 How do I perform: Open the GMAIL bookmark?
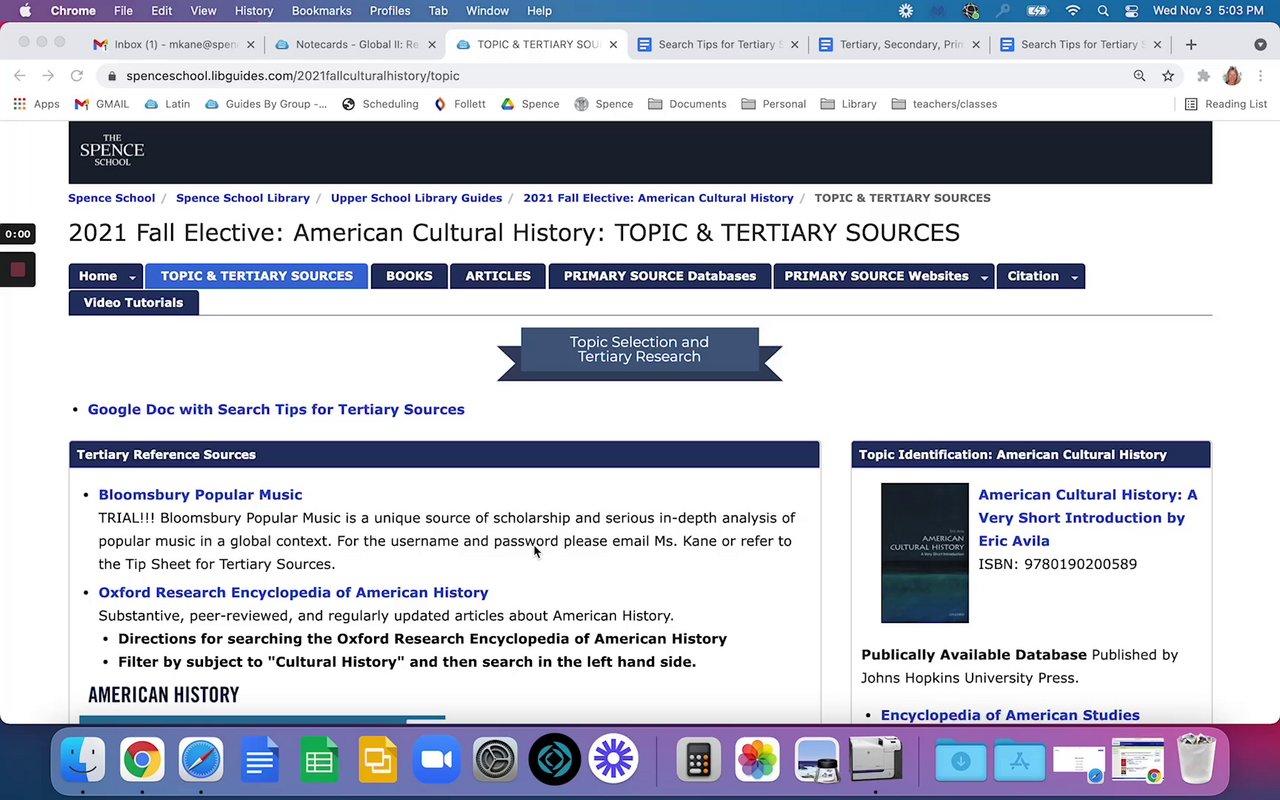pyautogui.click(x=102, y=104)
